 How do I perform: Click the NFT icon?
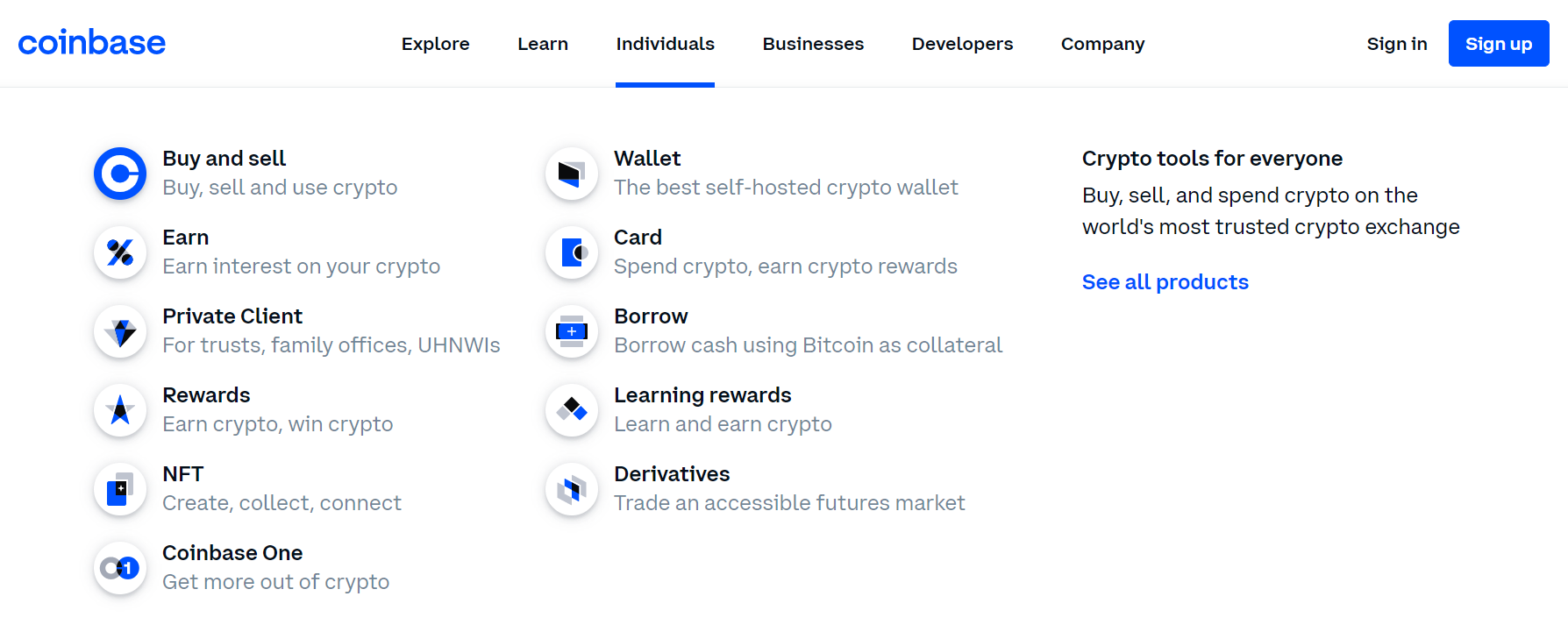[119, 488]
